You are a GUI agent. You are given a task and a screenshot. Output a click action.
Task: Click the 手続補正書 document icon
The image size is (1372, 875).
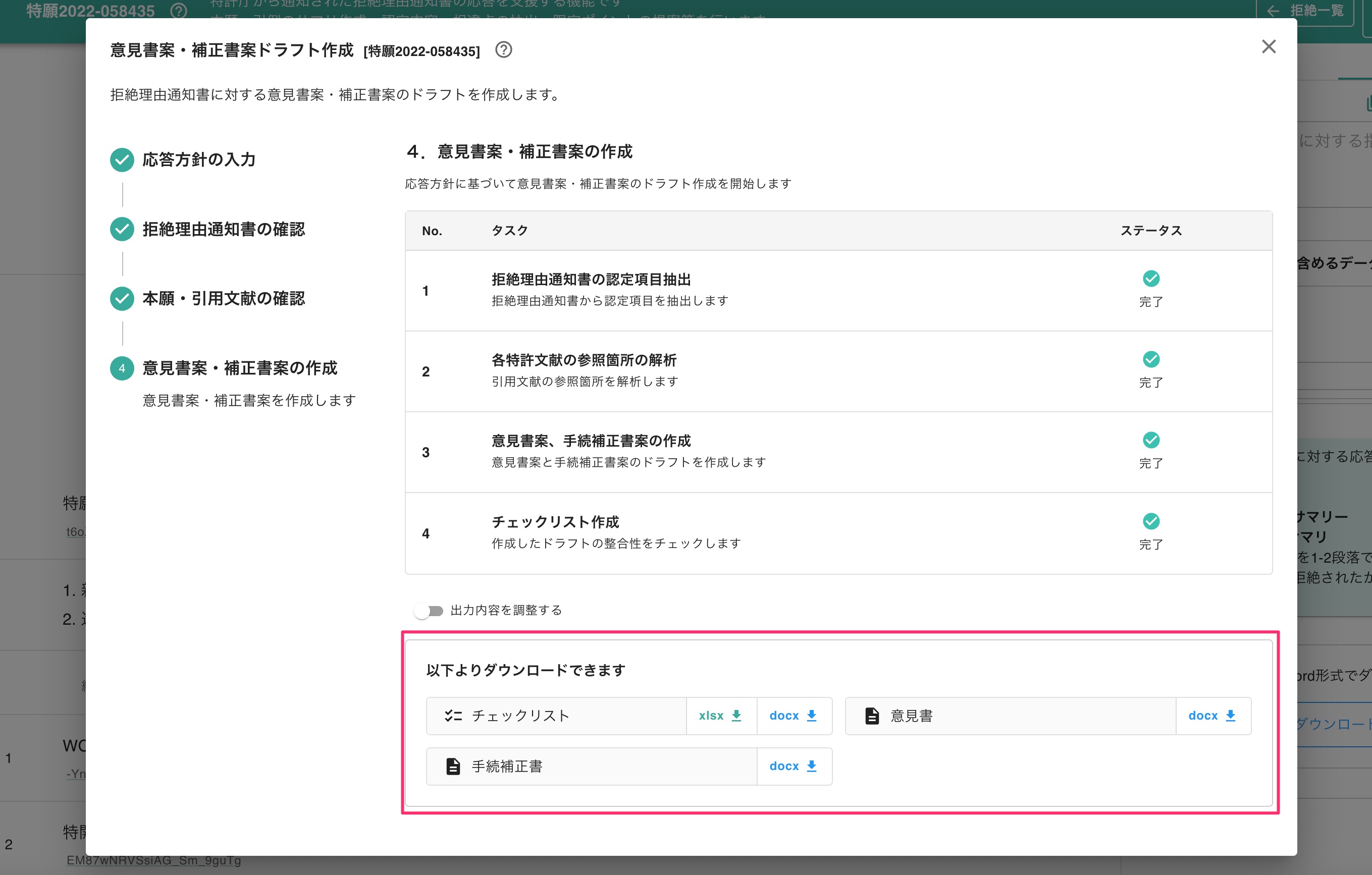[x=453, y=766]
